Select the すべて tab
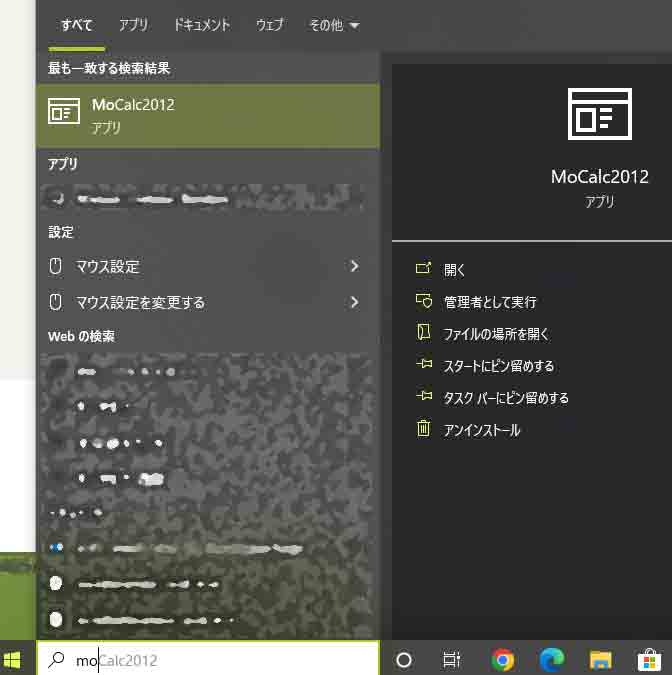The height and width of the screenshot is (675, 672). pyautogui.click(x=76, y=26)
